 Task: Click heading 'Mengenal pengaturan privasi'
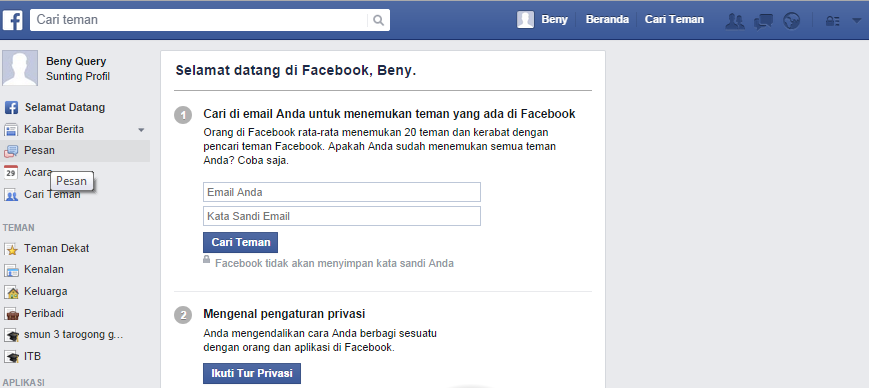(x=284, y=314)
